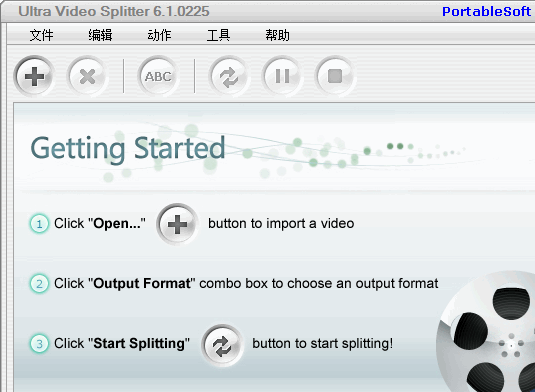Click the PortableSoft text in title bar
Viewport: 535px width, 392px height.
(x=487, y=12)
